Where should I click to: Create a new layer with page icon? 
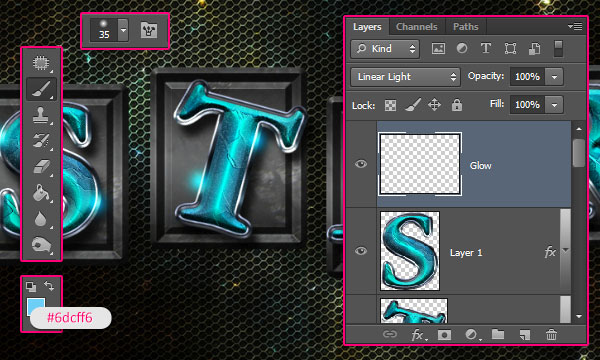[525, 335]
